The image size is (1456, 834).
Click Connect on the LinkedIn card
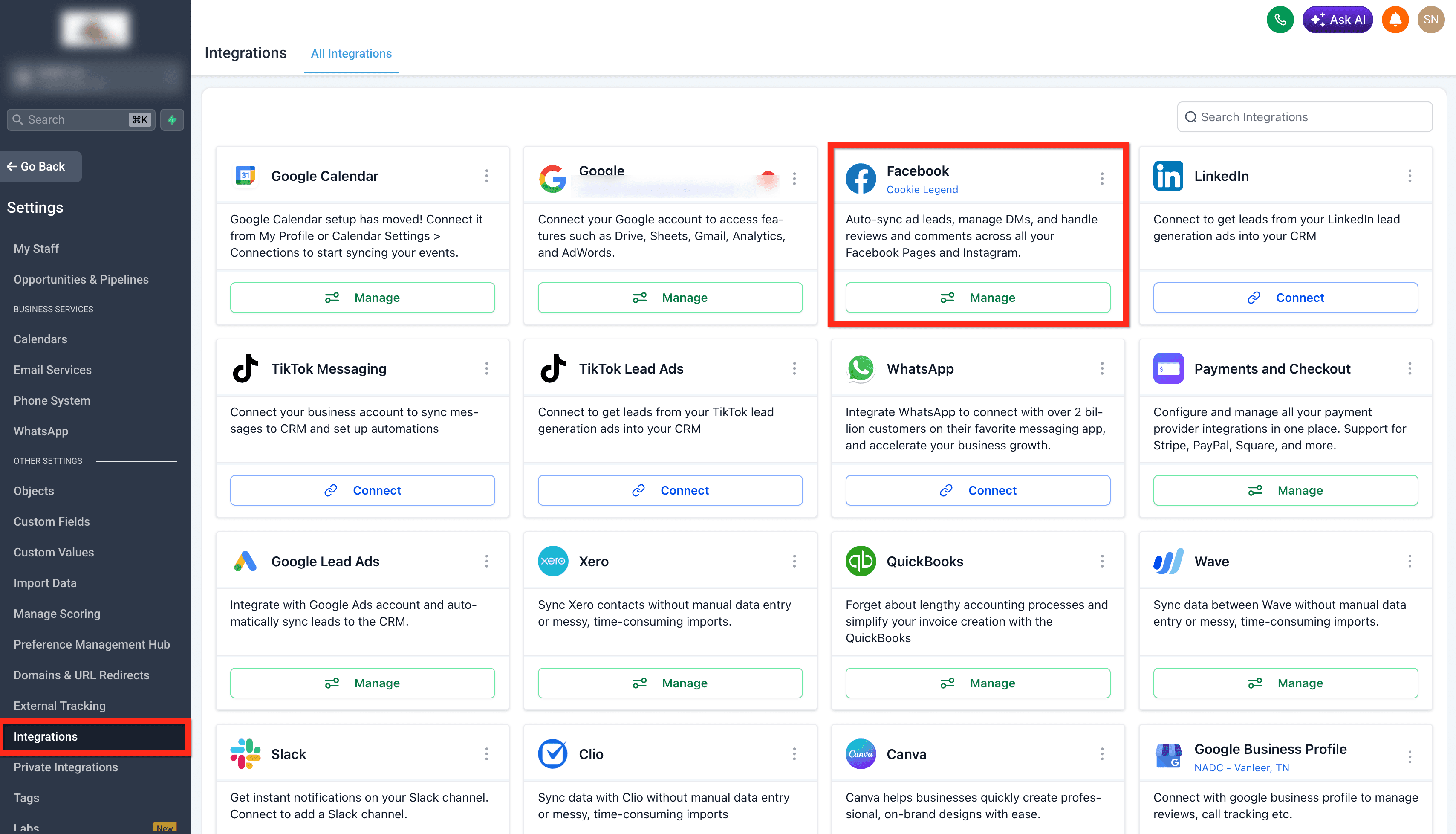[x=1286, y=297]
